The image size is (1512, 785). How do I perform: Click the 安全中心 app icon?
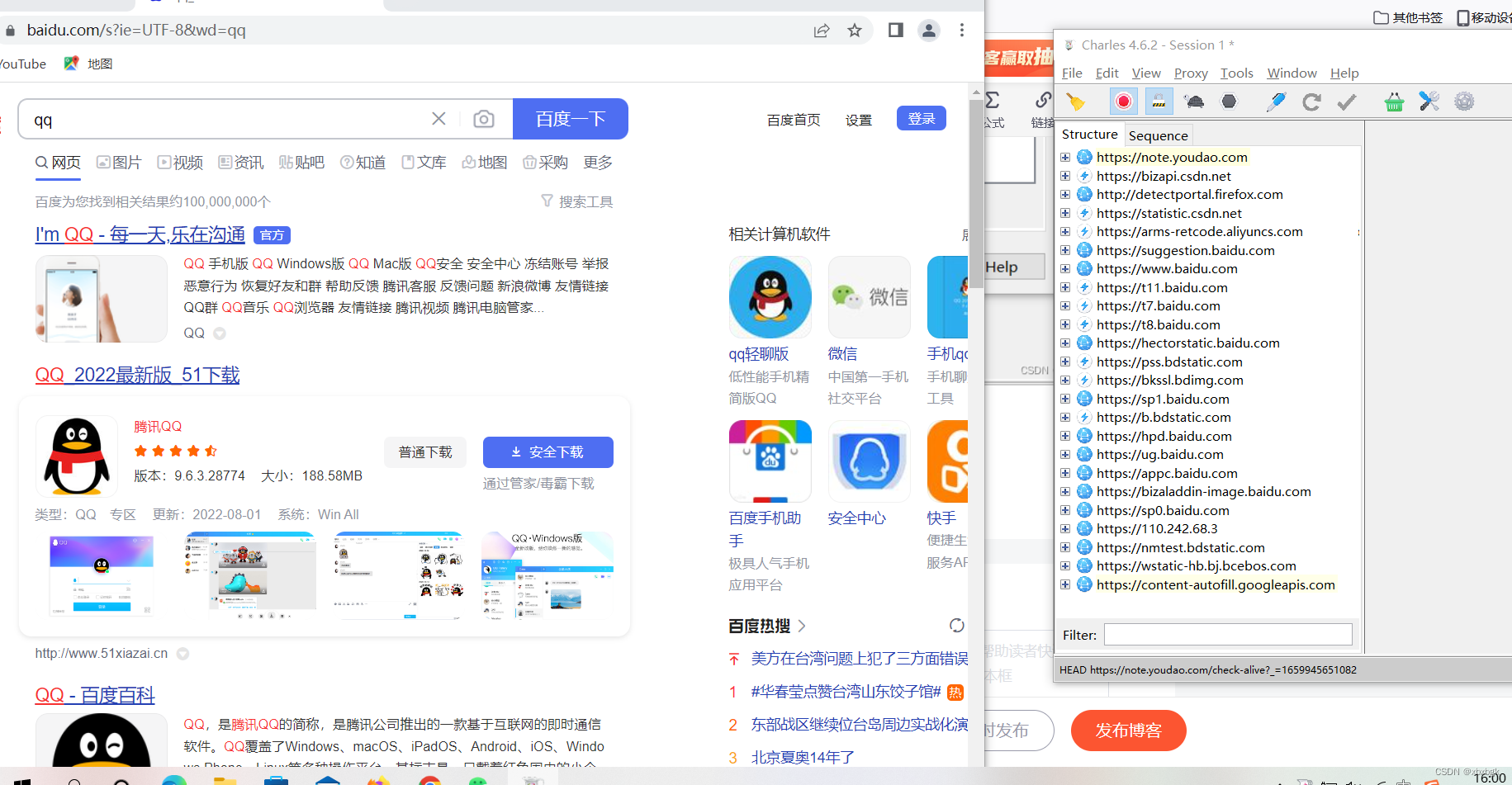pos(870,461)
